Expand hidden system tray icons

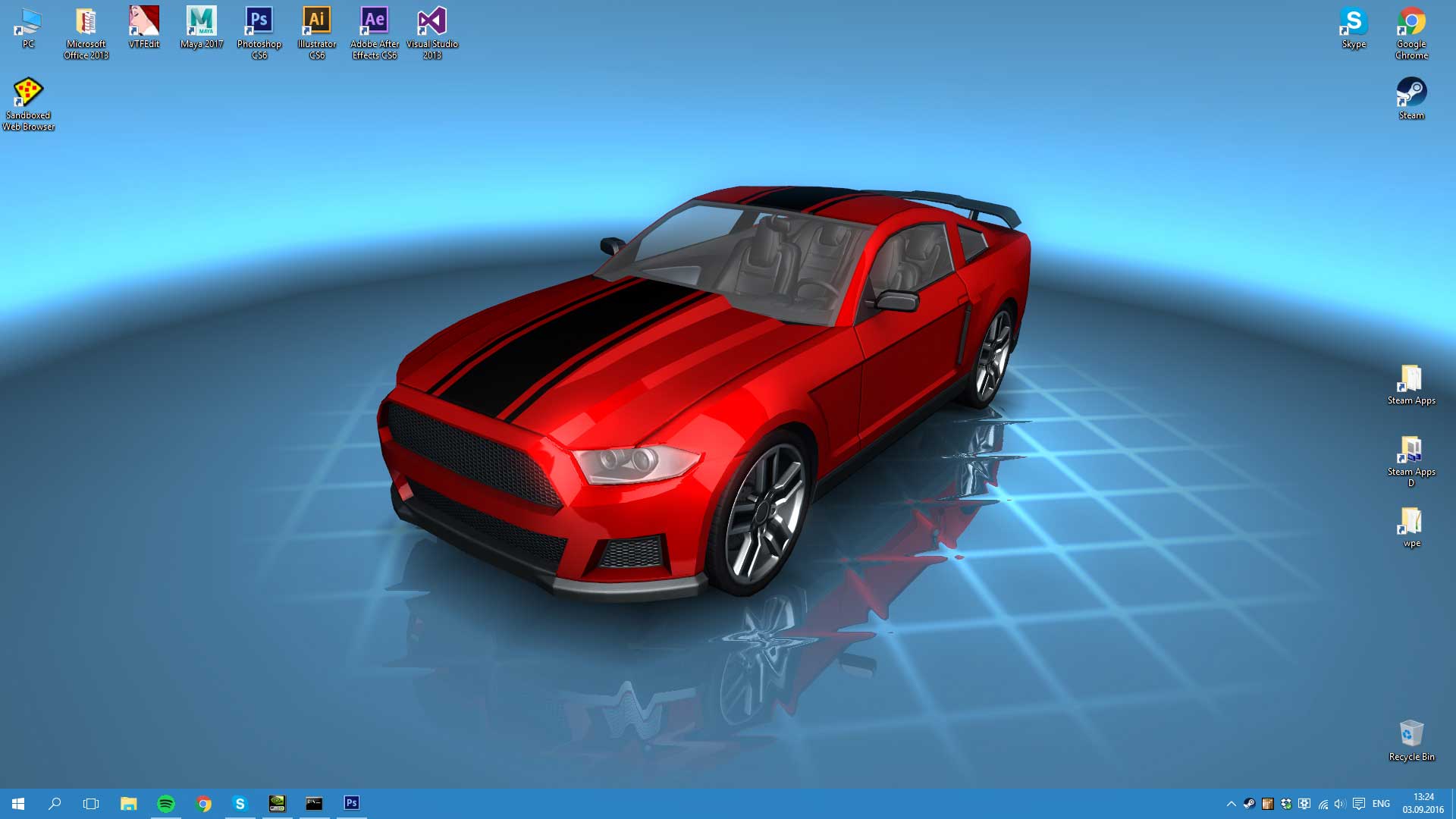[x=1231, y=804]
